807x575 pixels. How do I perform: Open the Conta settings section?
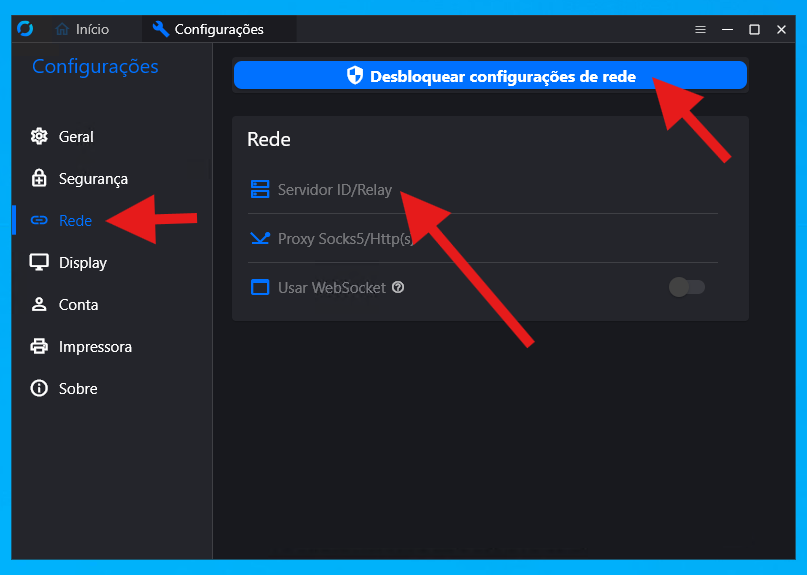pos(111,305)
